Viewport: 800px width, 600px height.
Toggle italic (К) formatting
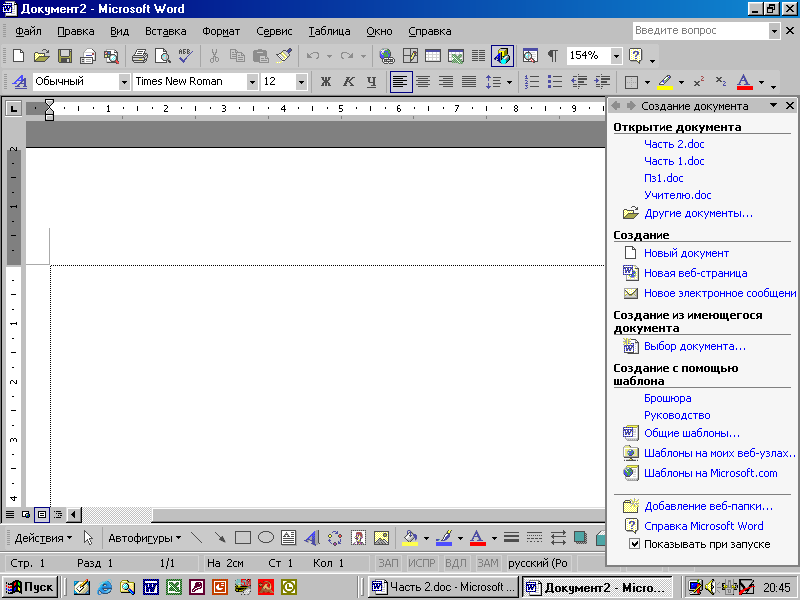click(348, 82)
